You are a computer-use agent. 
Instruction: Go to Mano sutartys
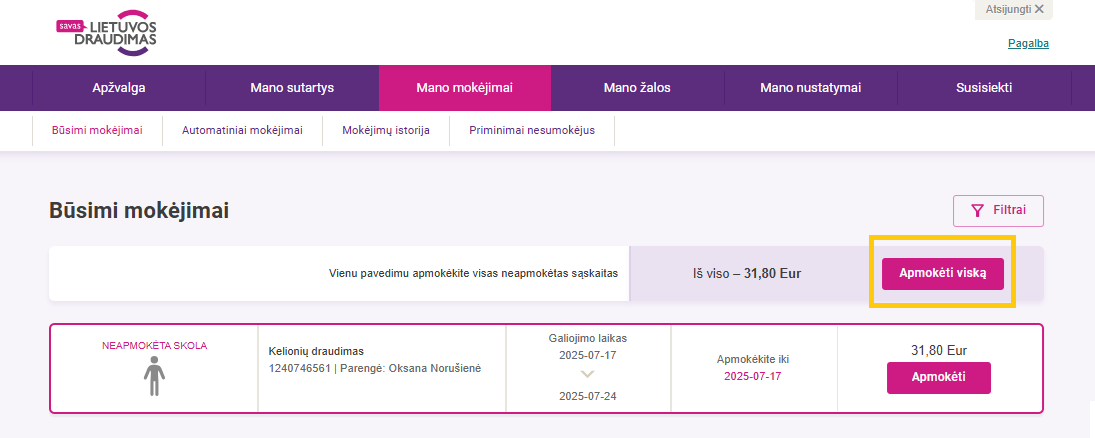click(x=292, y=88)
